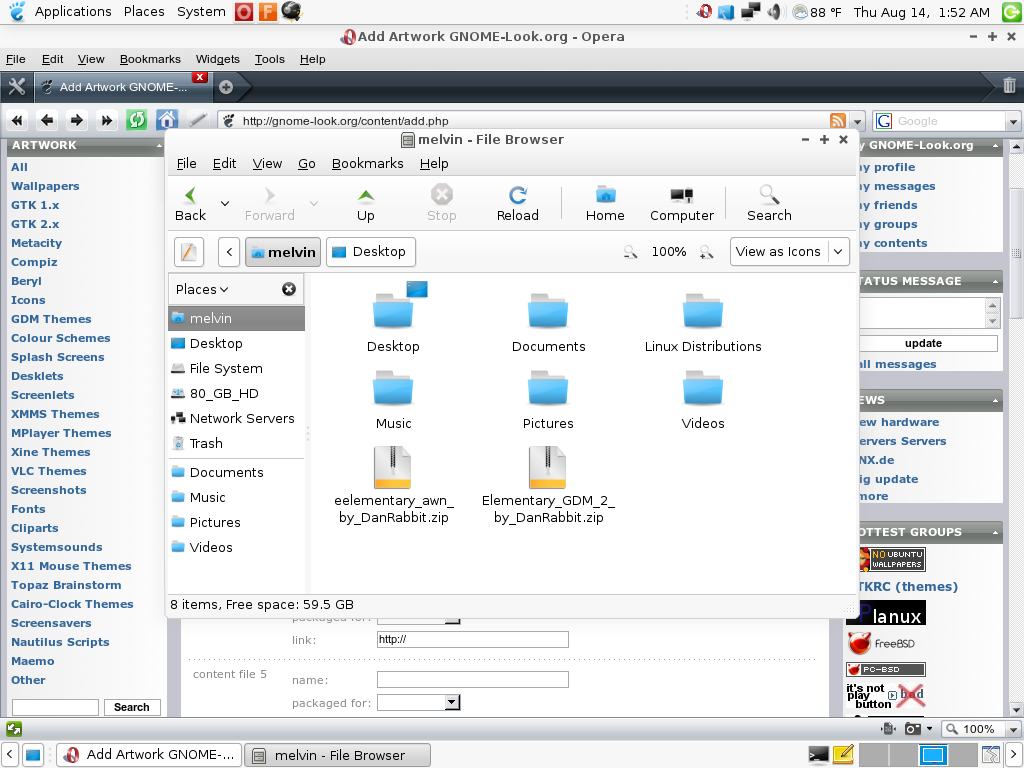The width and height of the screenshot is (1024, 768).
Task: Open the File Browser Bookmarks menu
Action: click(x=368, y=164)
